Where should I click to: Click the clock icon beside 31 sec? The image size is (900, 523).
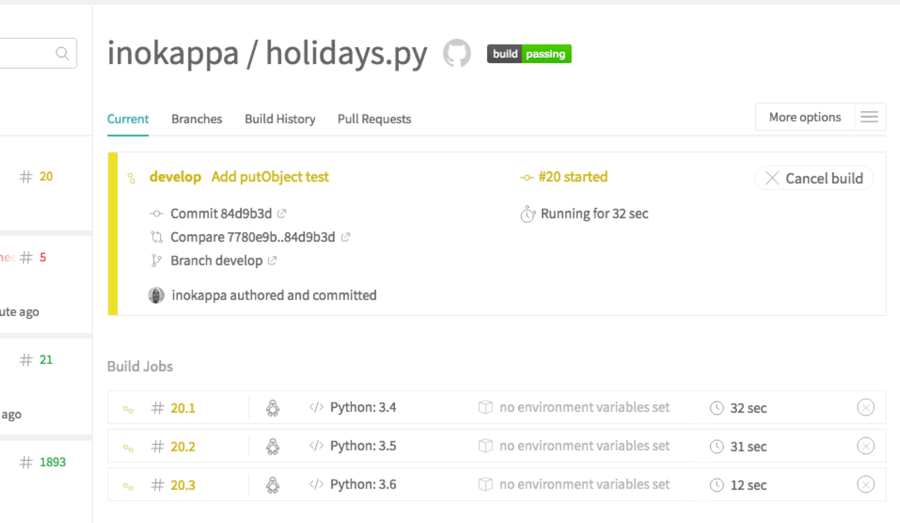click(x=716, y=447)
